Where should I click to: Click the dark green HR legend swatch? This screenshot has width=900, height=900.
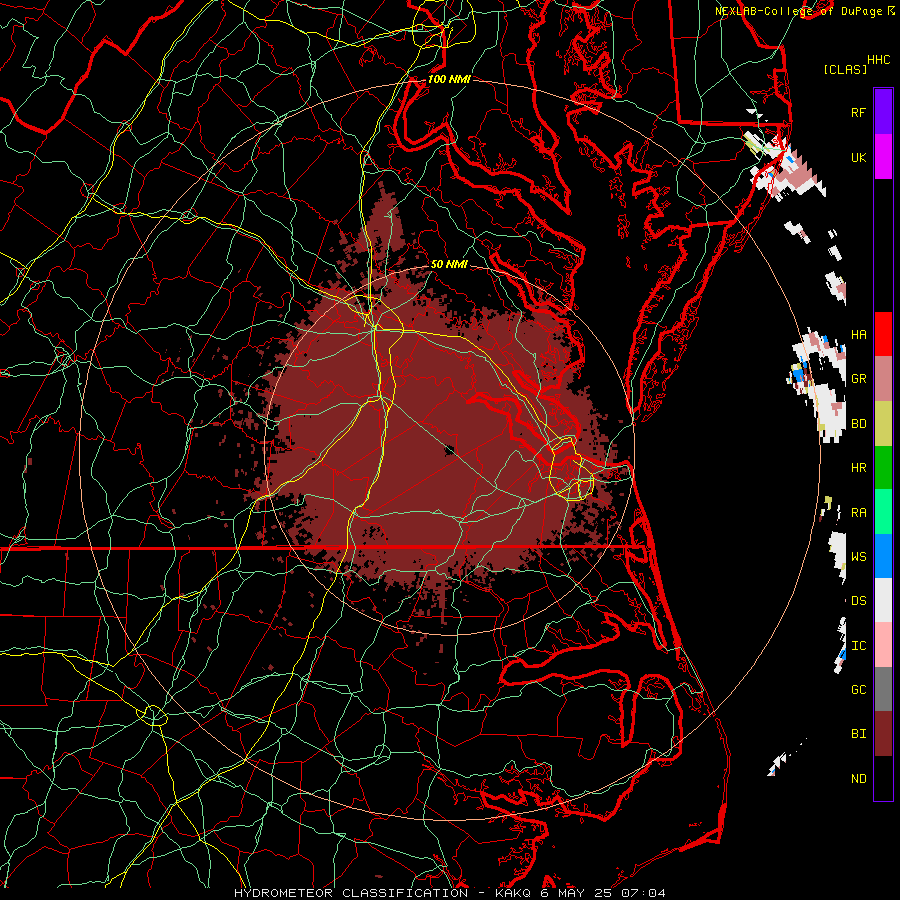883,468
